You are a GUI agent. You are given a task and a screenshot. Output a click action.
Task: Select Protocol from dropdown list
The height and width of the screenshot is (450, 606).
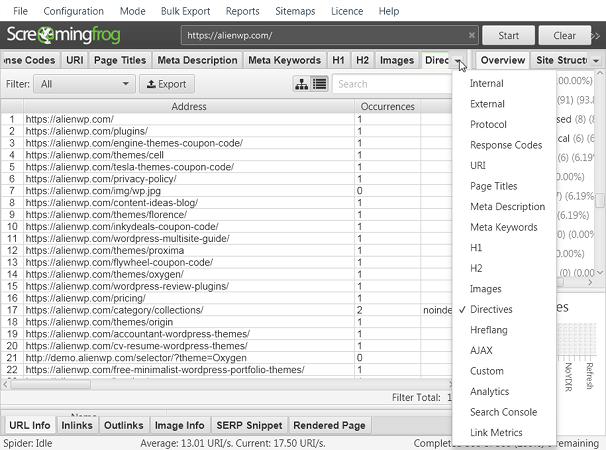[x=504, y=124]
